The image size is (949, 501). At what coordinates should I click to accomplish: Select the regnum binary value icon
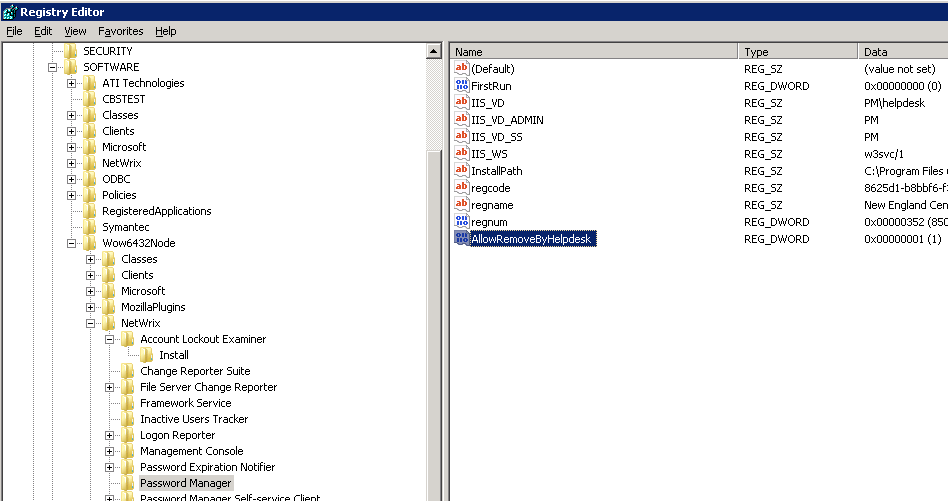click(461, 222)
